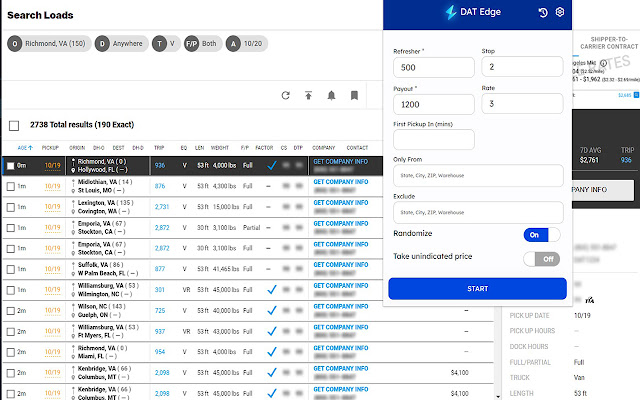Screen dimensions: 640x400
Task: Check the Suffolk to W Palm Beach load
Action: [11, 269]
